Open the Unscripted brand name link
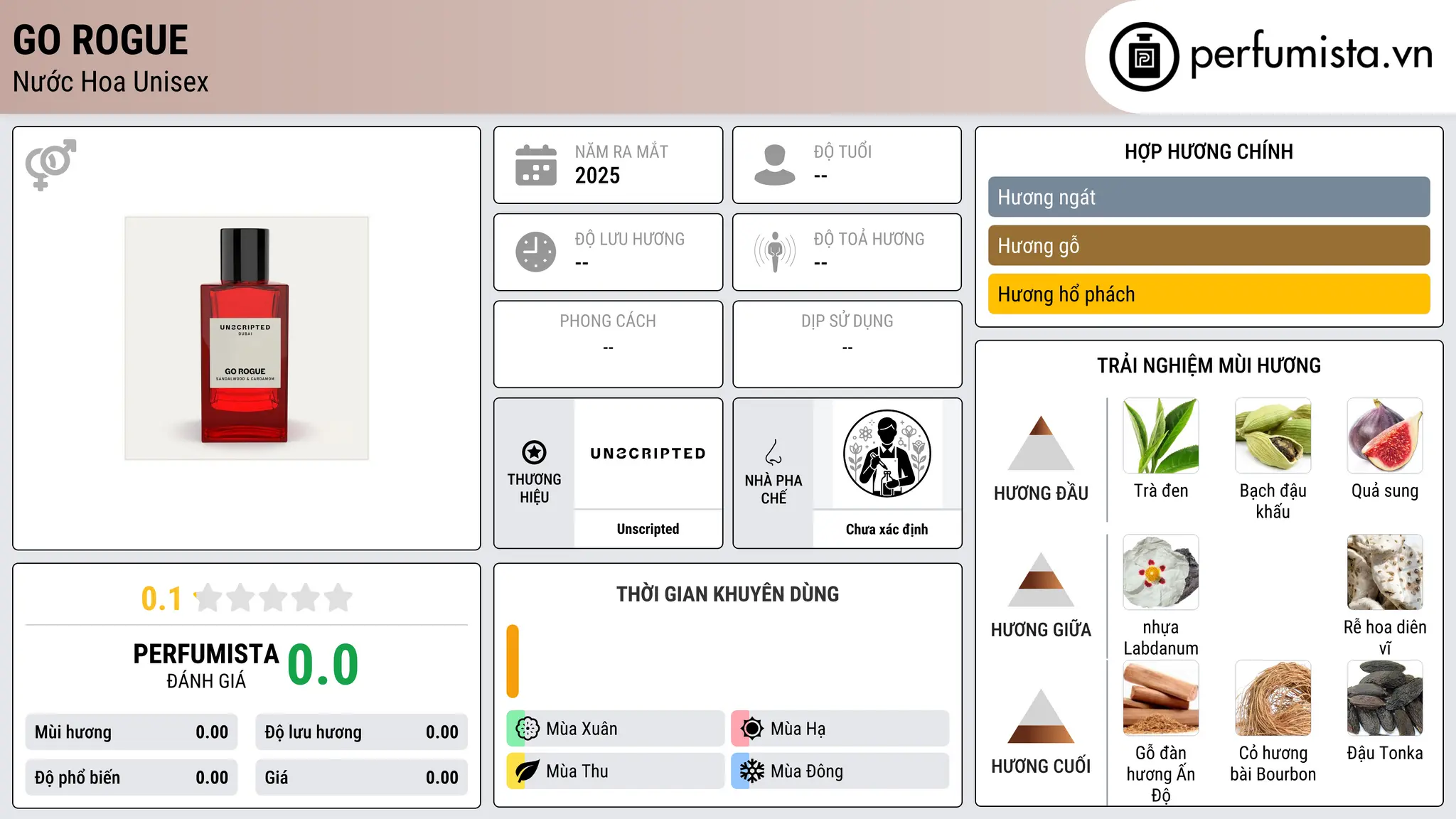The height and width of the screenshot is (819, 1456). [x=648, y=529]
